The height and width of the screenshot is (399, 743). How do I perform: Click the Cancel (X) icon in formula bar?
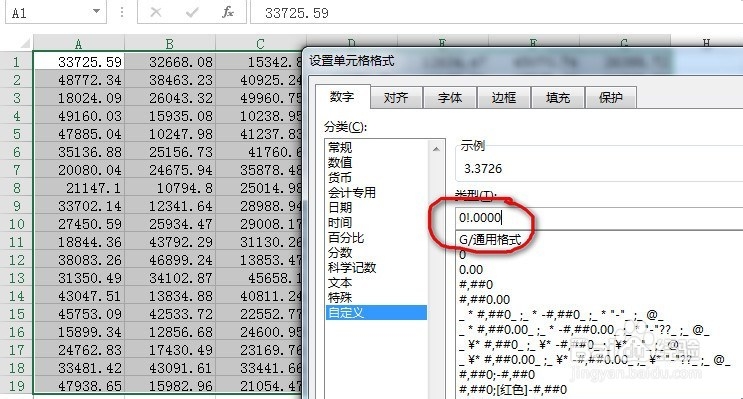pyautogui.click(x=155, y=12)
